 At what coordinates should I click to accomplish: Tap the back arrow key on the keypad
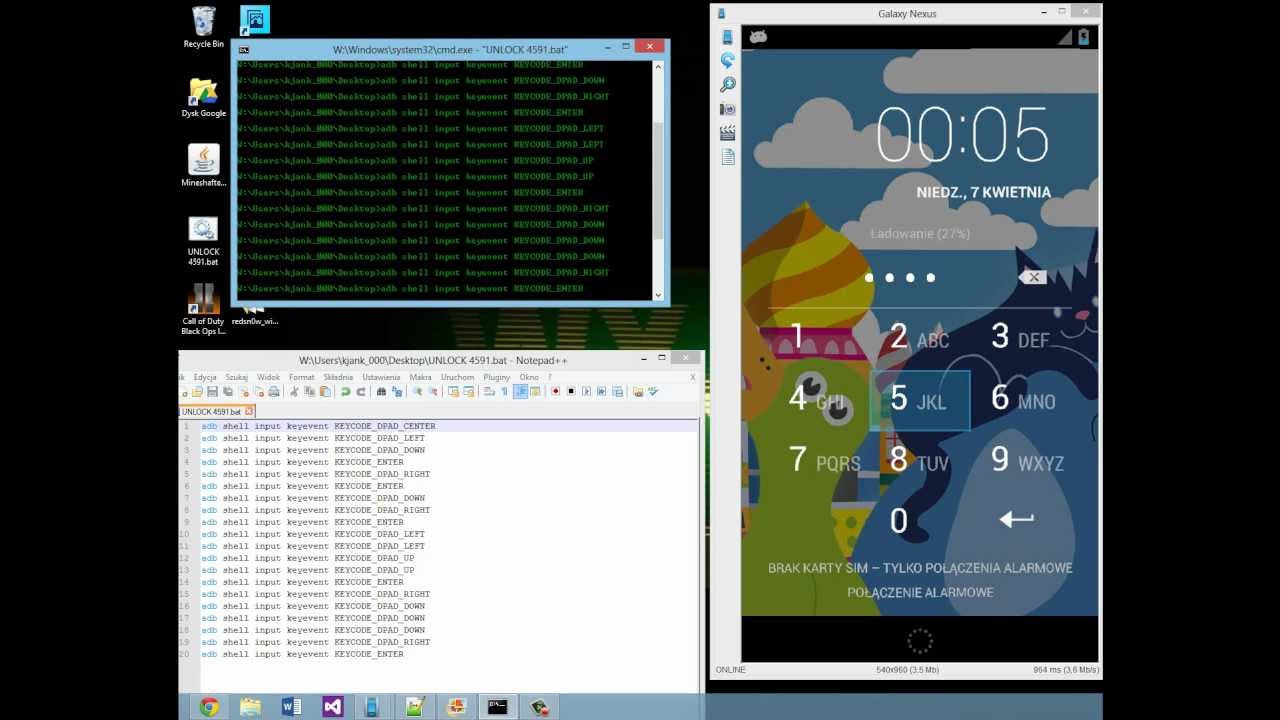tap(1016, 519)
